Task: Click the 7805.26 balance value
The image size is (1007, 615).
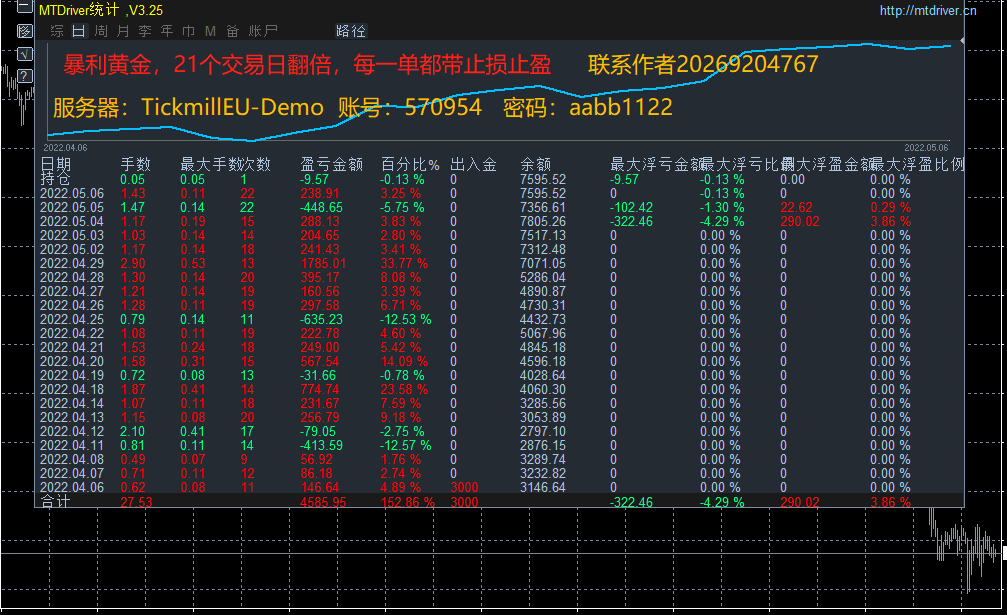Action: click(x=543, y=221)
